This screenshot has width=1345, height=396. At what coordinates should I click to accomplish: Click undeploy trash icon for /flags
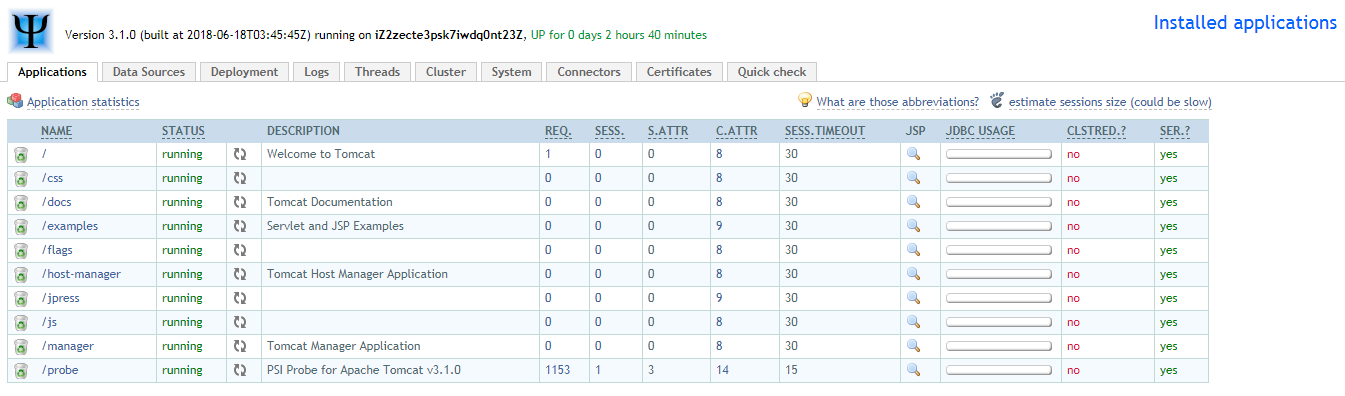21,251
